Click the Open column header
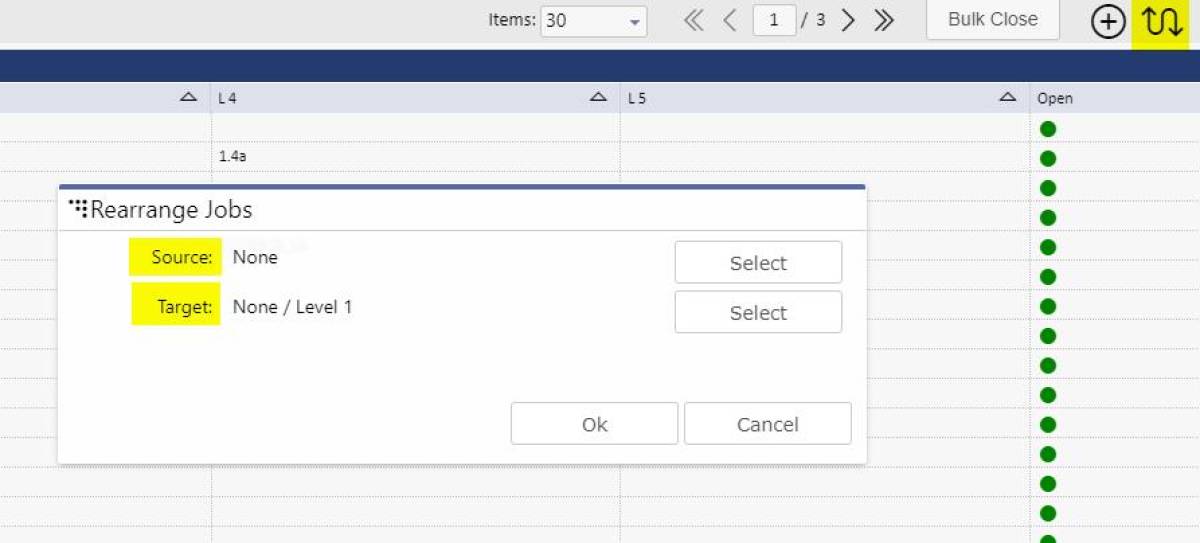Image resolution: width=1200 pixels, height=543 pixels. point(1055,98)
